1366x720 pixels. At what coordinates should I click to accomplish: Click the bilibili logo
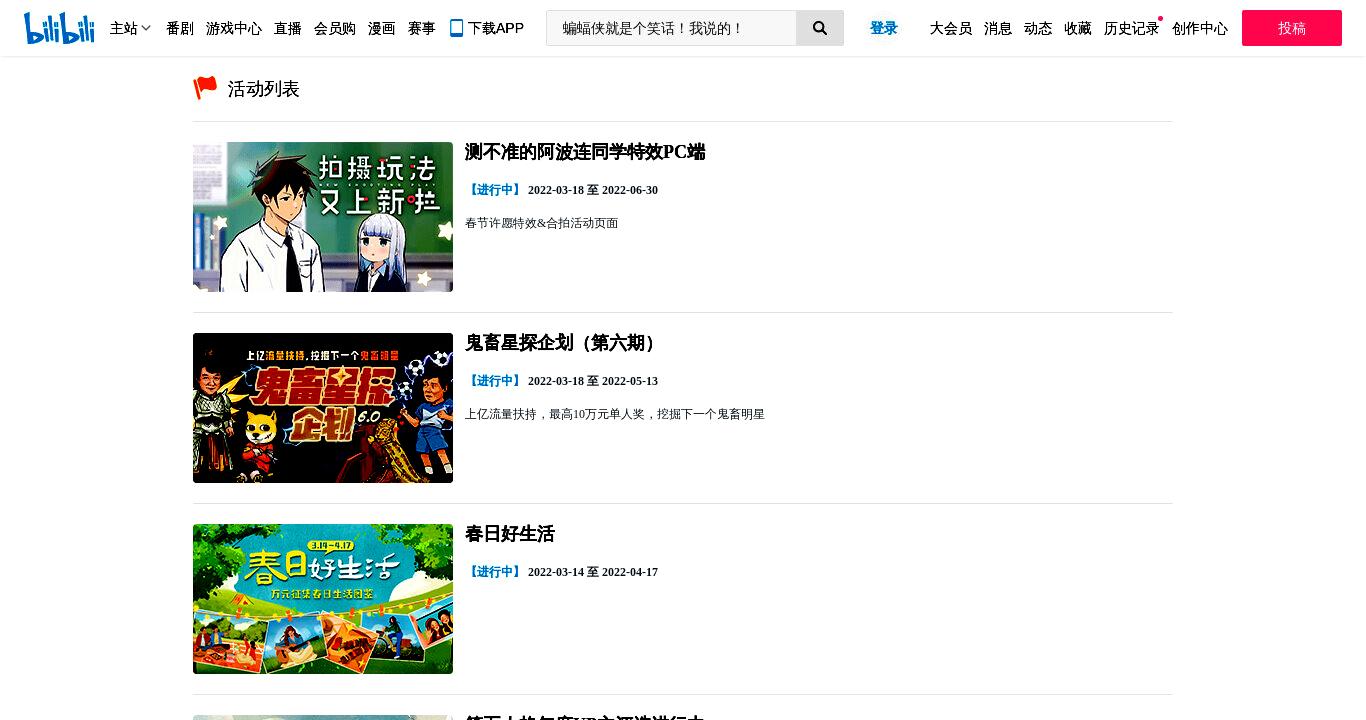tap(59, 28)
